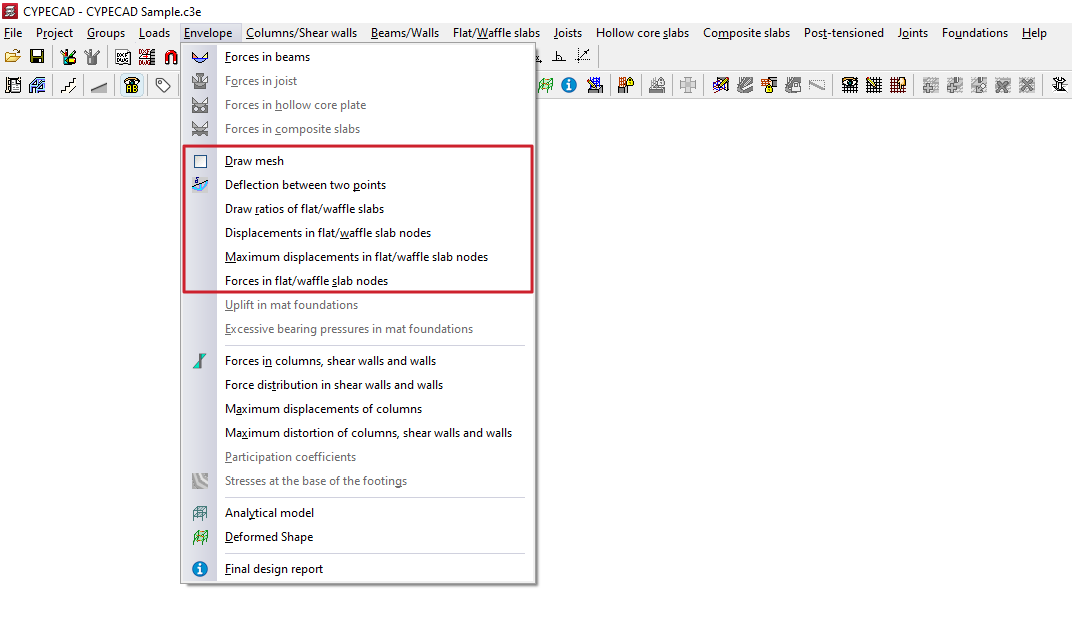
Task: Open the Project menu
Action: [54, 33]
